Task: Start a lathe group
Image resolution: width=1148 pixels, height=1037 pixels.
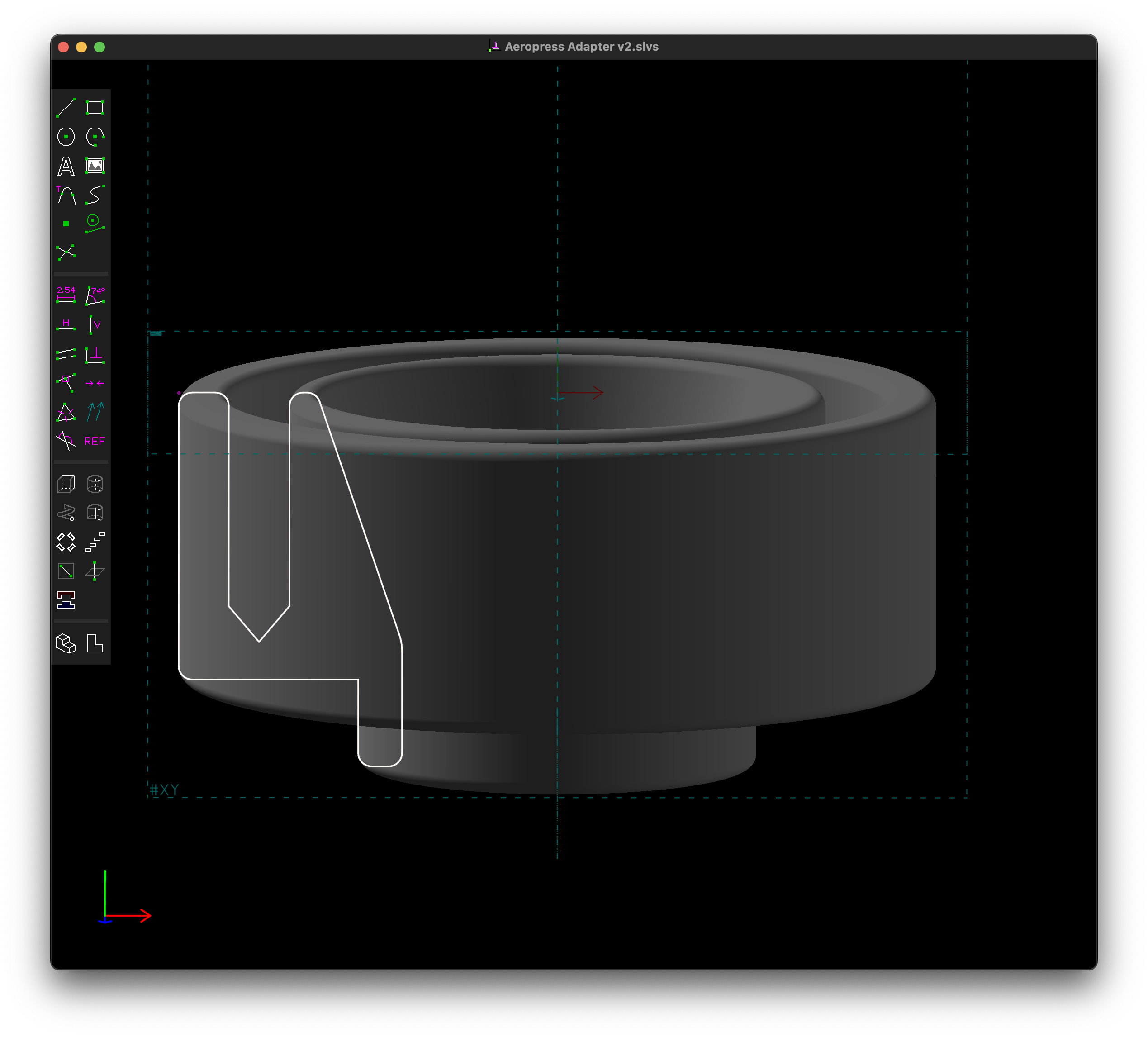Action: pos(96,484)
